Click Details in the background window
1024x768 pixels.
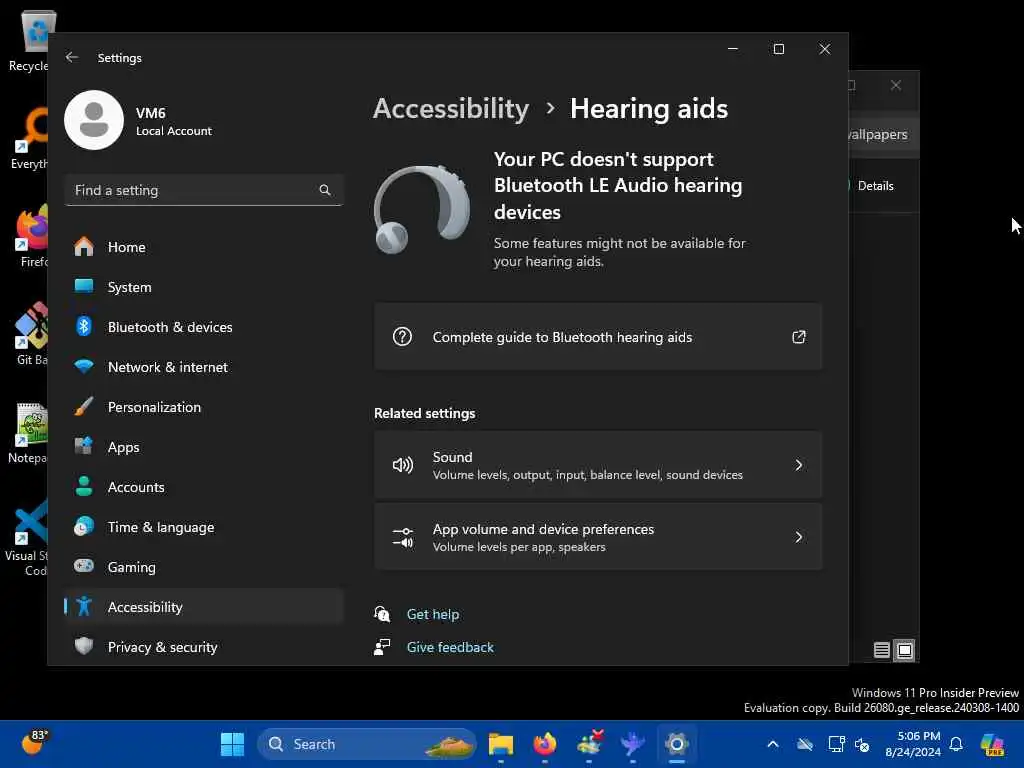click(x=875, y=186)
